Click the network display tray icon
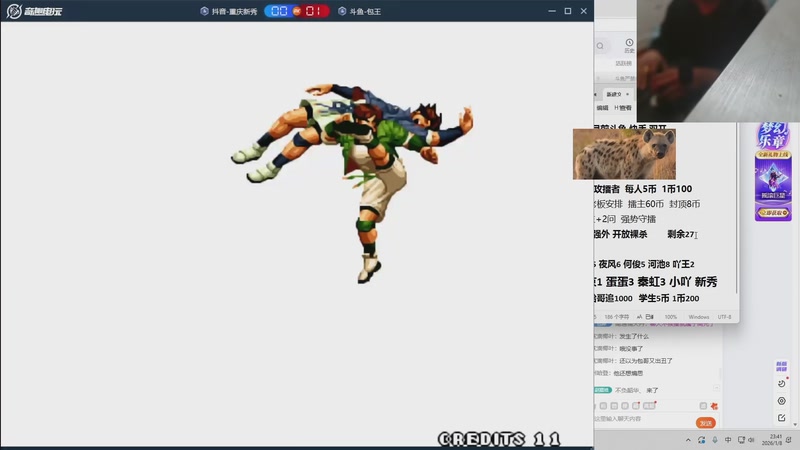800x450 pixels. tap(741, 440)
